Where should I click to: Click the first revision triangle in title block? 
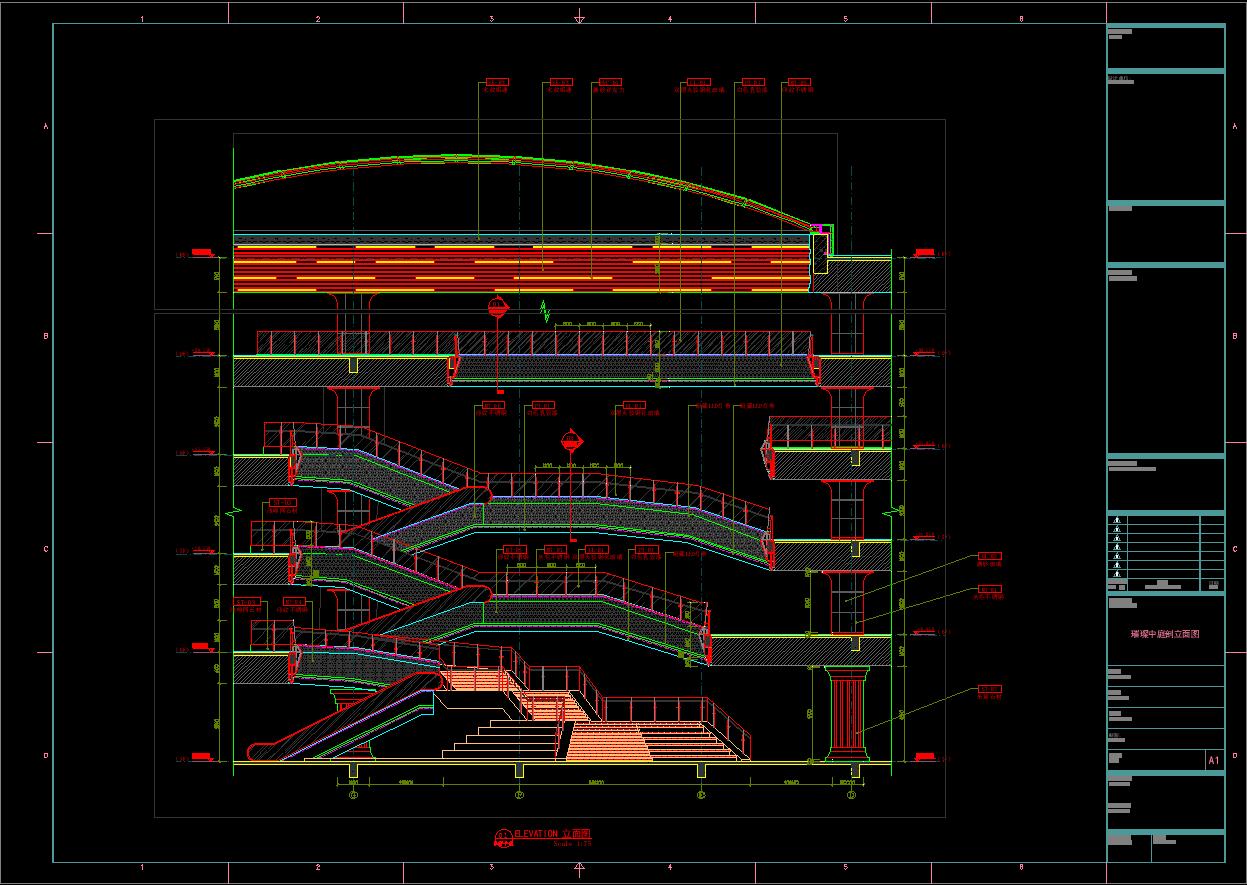tap(1117, 520)
